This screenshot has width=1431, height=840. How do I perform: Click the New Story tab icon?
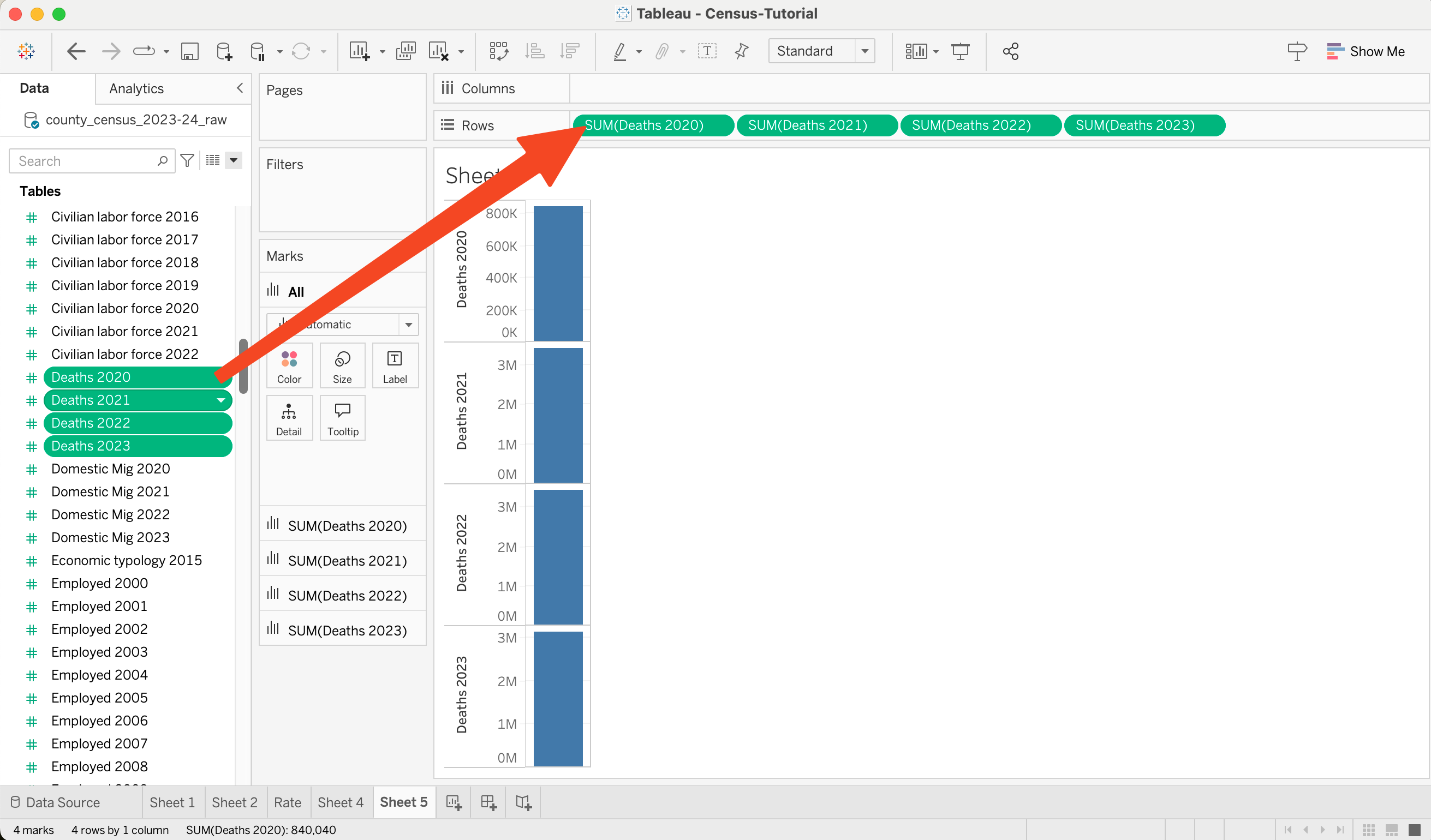(x=523, y=802)
